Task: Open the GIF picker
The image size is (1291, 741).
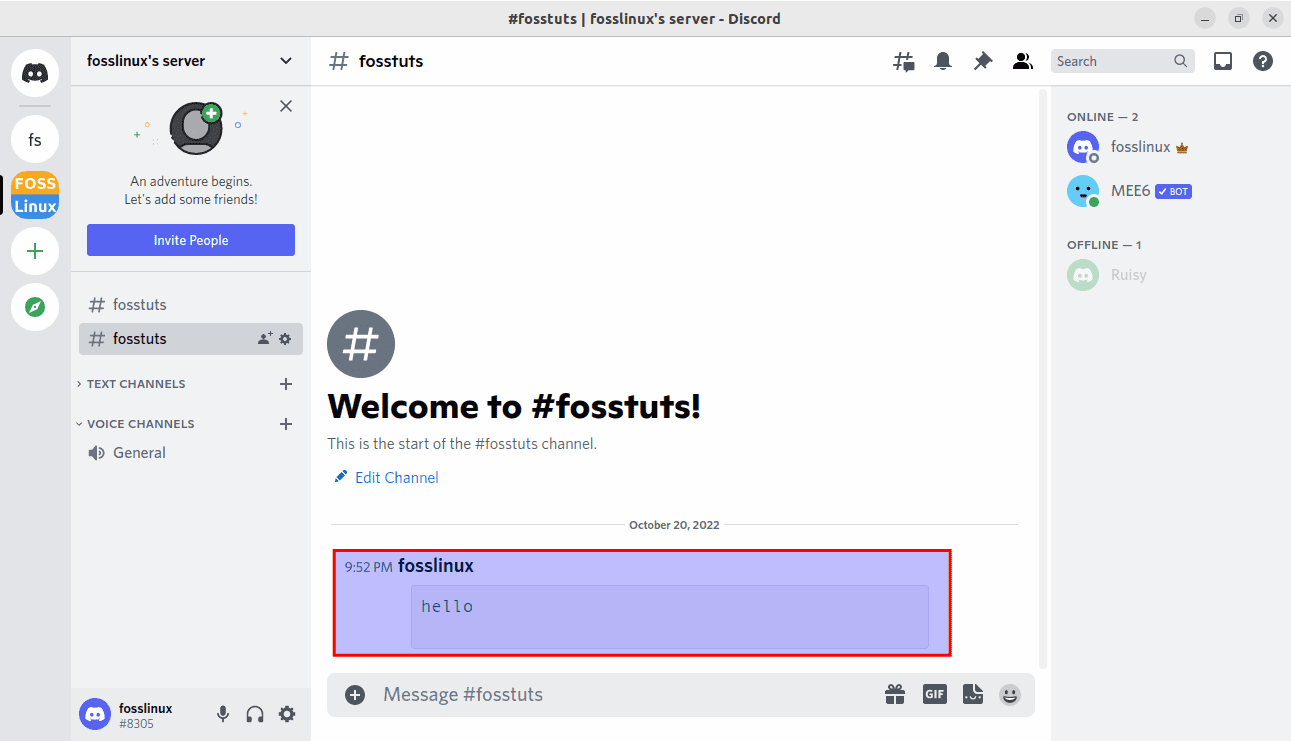Action: pos(934,694)
